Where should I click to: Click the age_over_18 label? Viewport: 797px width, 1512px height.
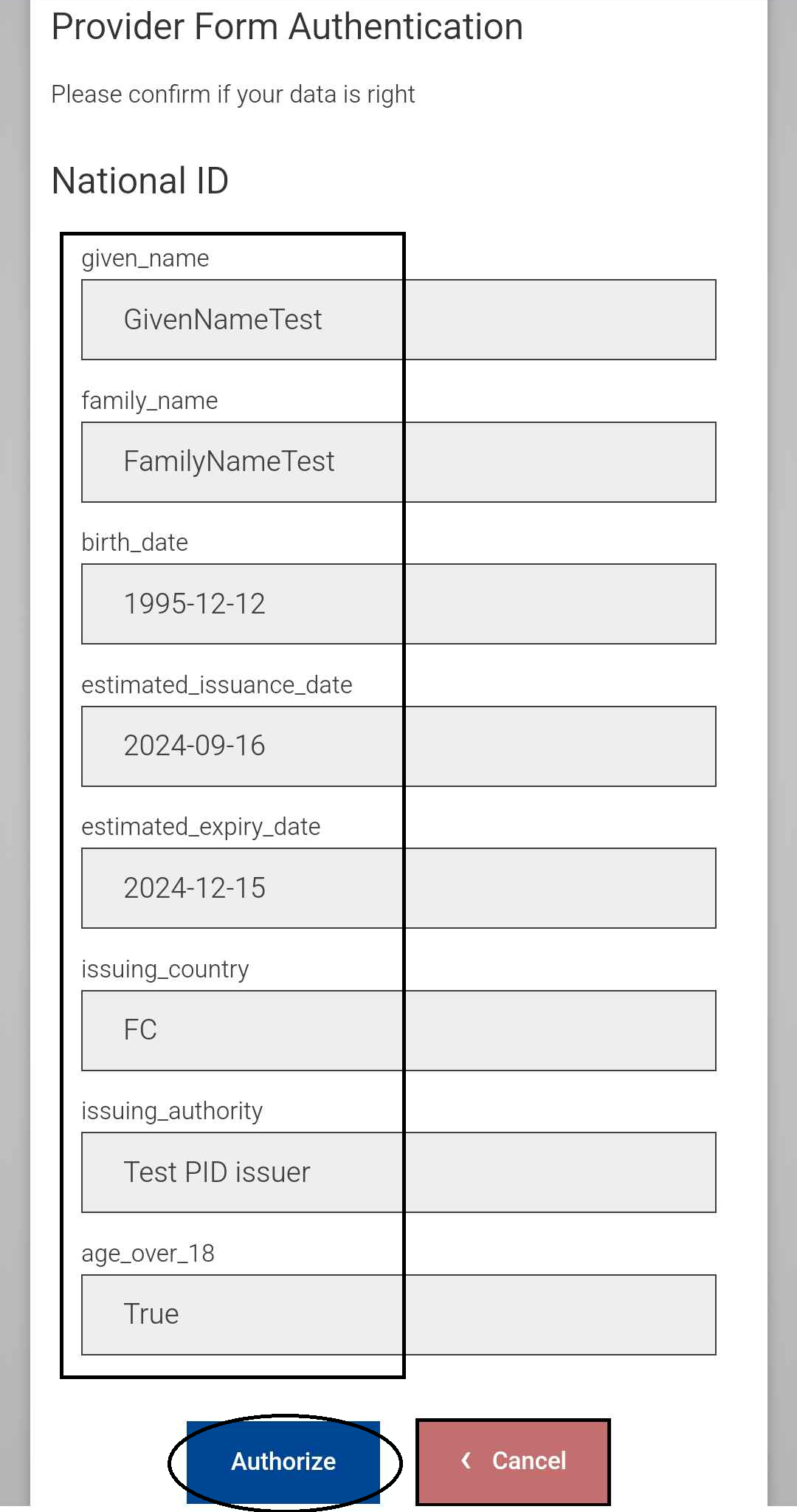coord(148,1254)
